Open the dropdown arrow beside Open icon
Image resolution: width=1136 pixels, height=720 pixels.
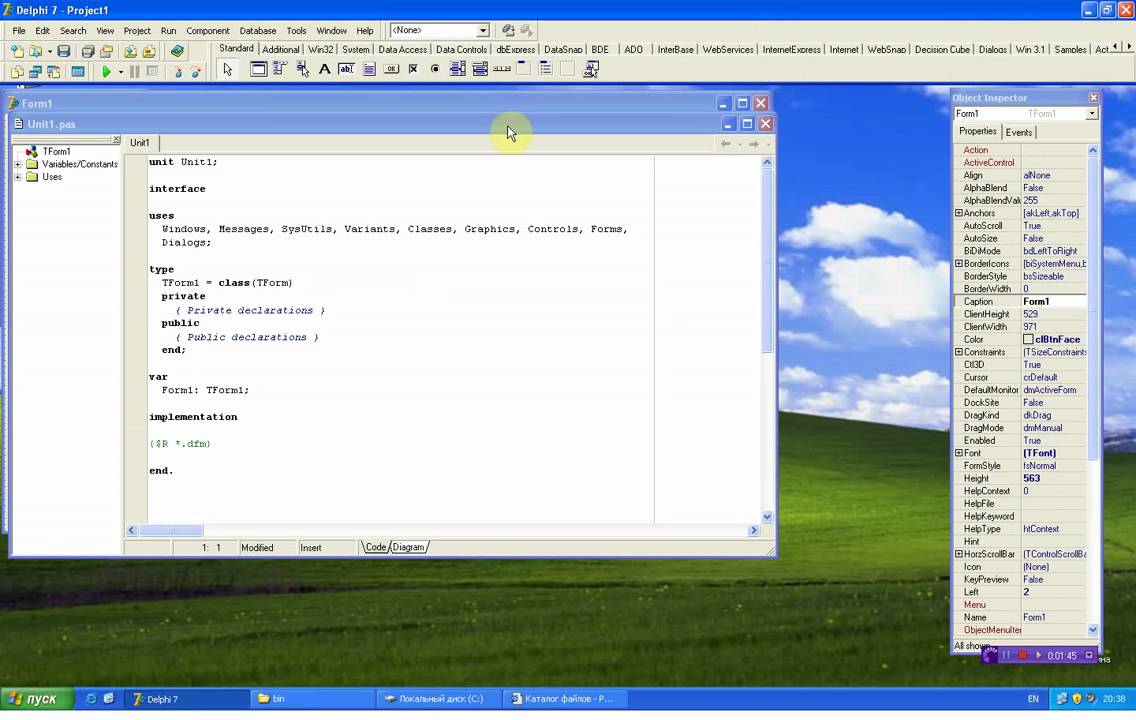49,51
